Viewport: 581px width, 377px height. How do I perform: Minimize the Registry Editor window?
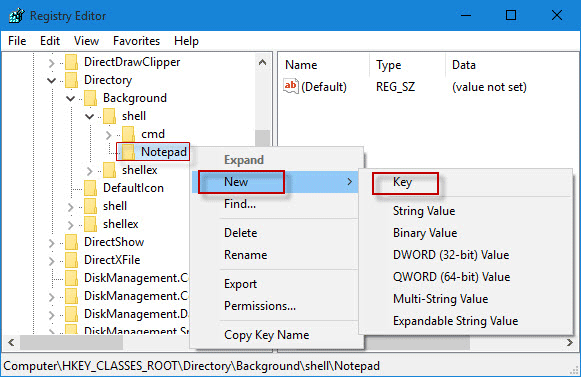466,16
